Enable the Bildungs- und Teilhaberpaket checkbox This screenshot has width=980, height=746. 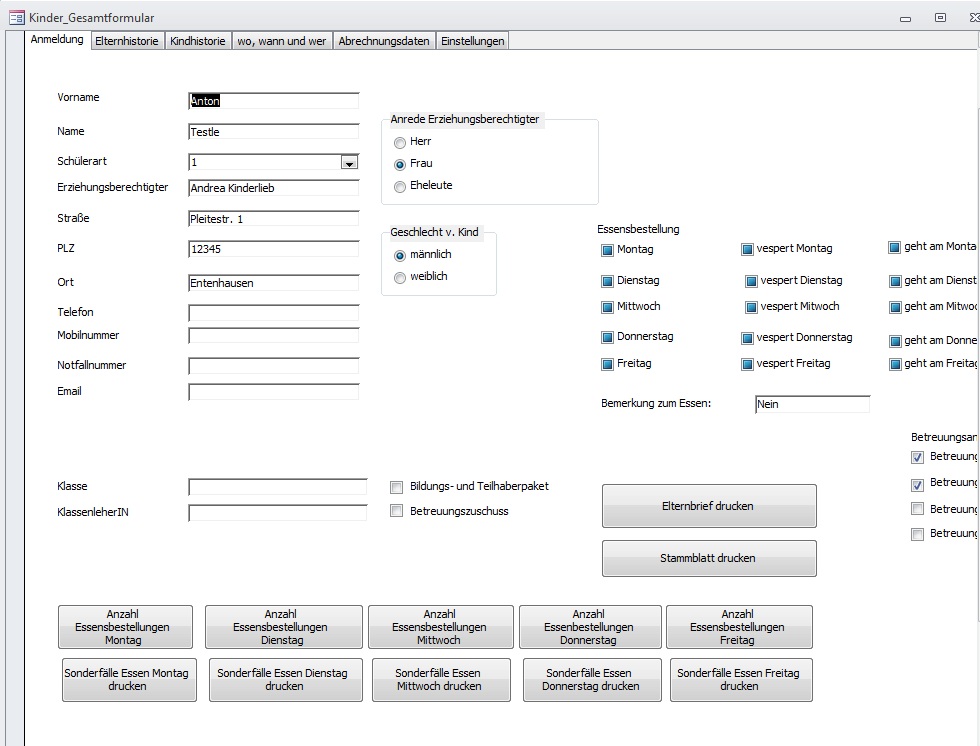(x=397, y=487)
